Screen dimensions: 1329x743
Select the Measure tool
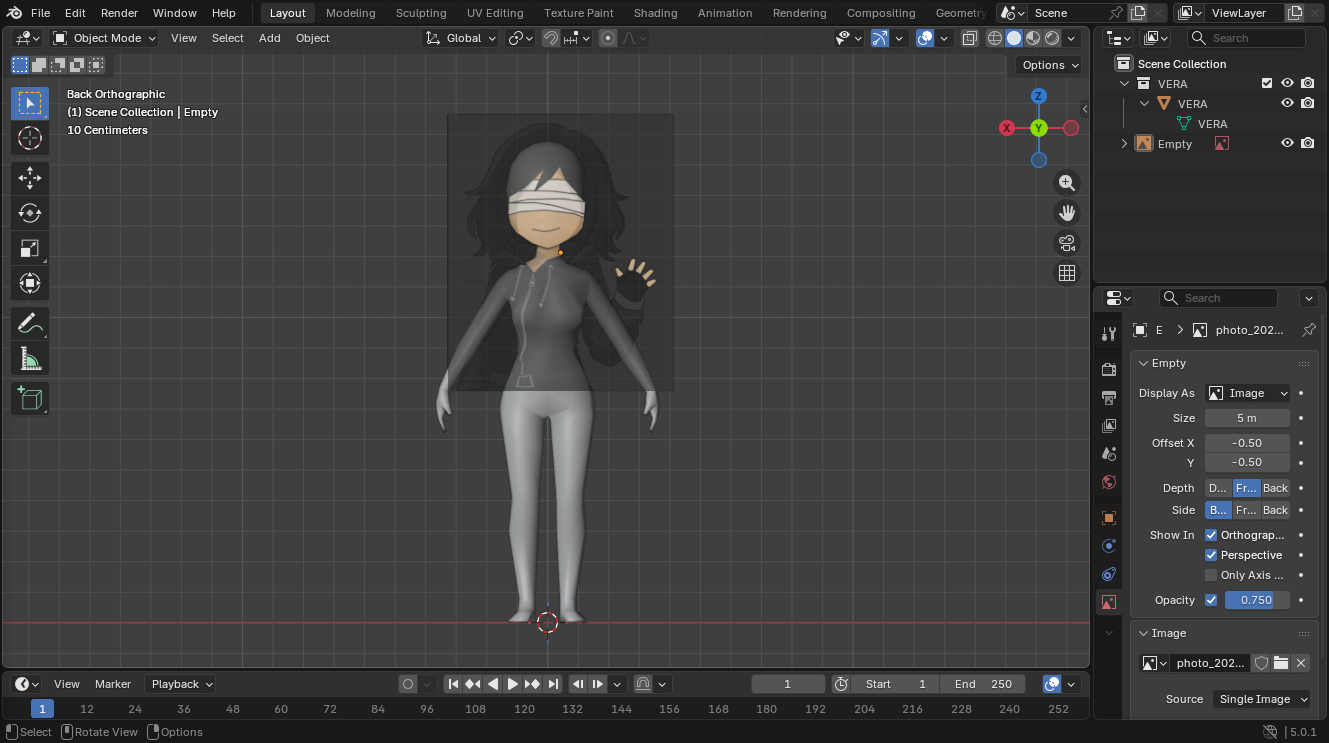point(30,358)
